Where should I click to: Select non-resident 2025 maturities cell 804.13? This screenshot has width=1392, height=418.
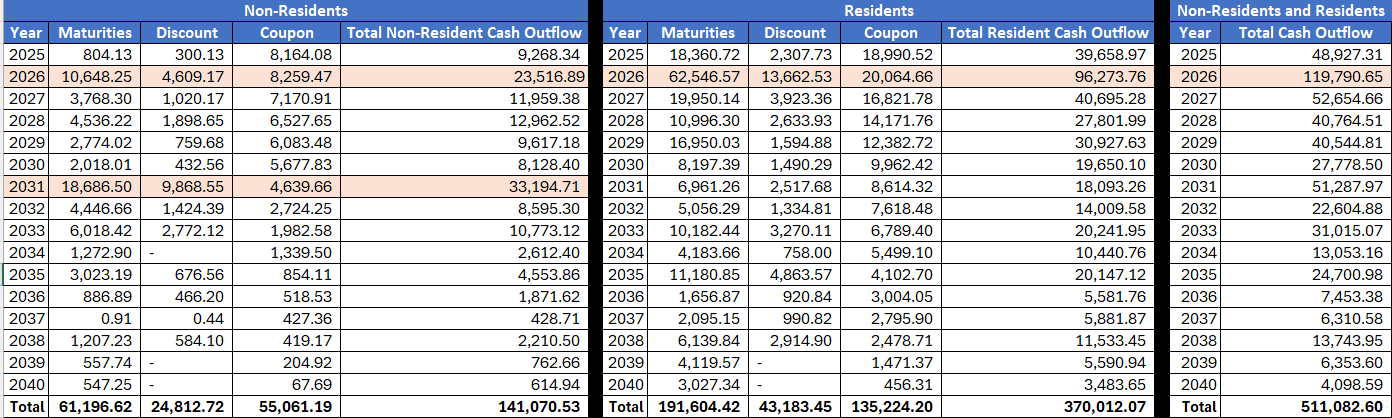95,54
